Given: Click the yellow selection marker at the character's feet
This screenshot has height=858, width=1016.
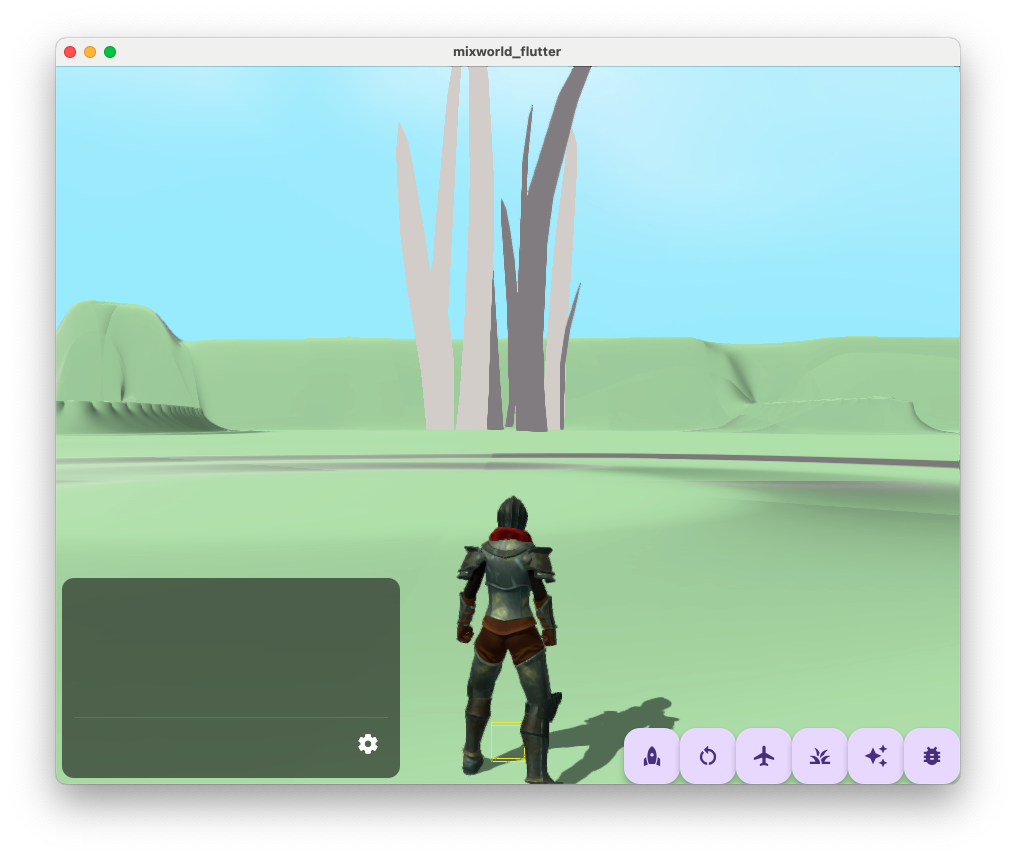Looking at the screenshot, I should point(508,742).
